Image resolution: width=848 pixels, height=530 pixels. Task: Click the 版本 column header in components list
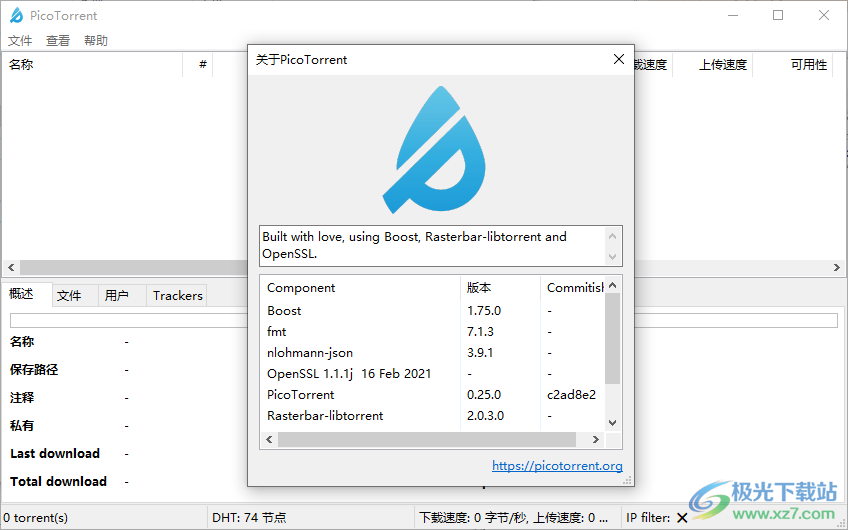pos(500,288)
